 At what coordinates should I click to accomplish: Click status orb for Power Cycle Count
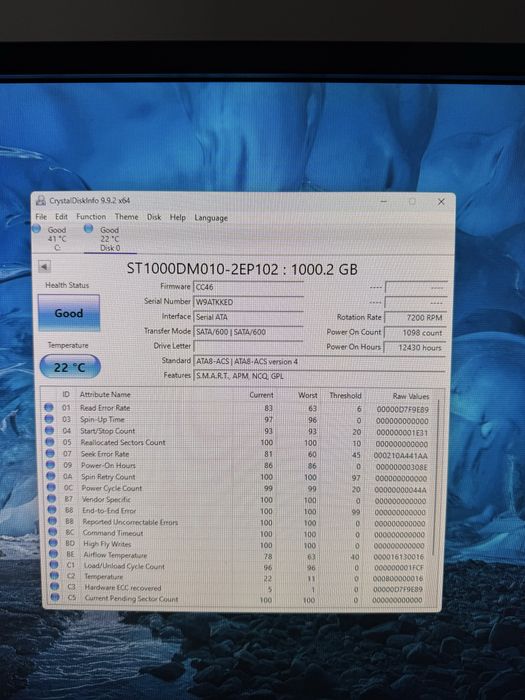pos(52,488)
